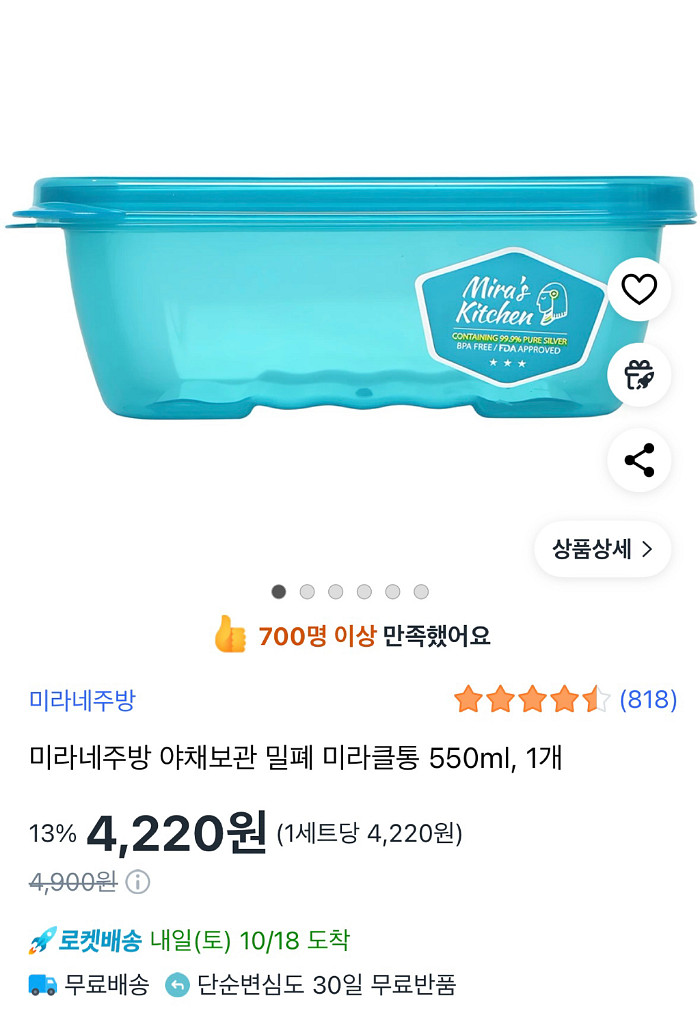Tap the blue container product image
The image size is (700, 1024).
coord(250,300)
